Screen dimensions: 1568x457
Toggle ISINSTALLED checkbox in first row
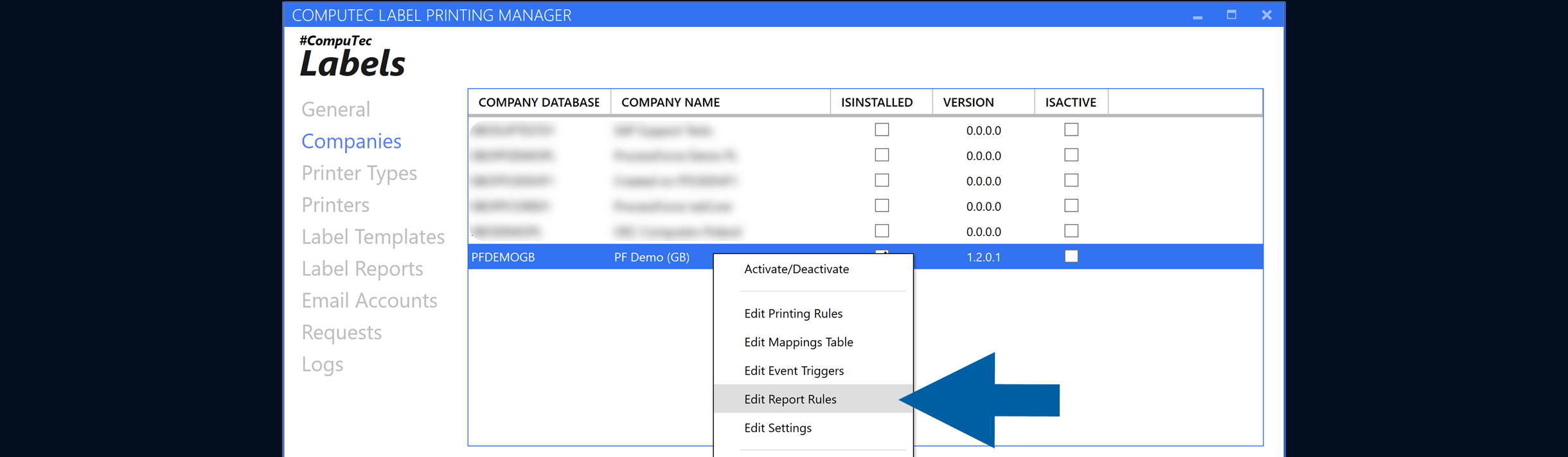882,130
